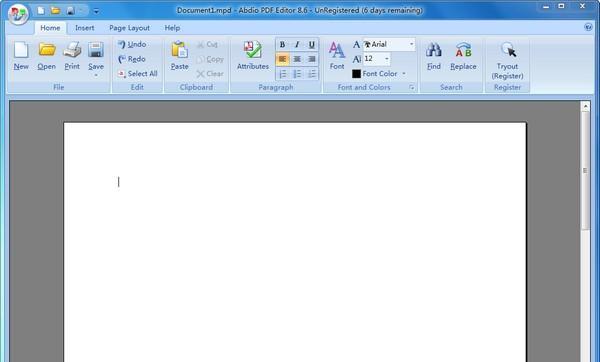Open paragraph Attributes

pos(253,55)
